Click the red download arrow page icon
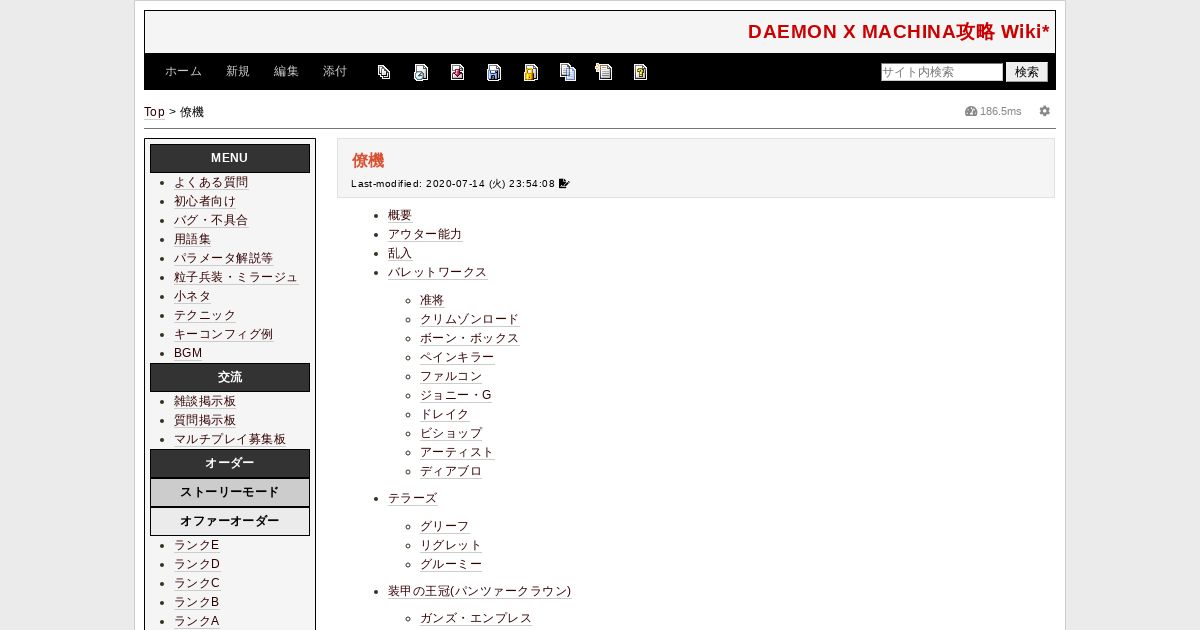This screenshot has width=1200, height=630. (457, 72)
